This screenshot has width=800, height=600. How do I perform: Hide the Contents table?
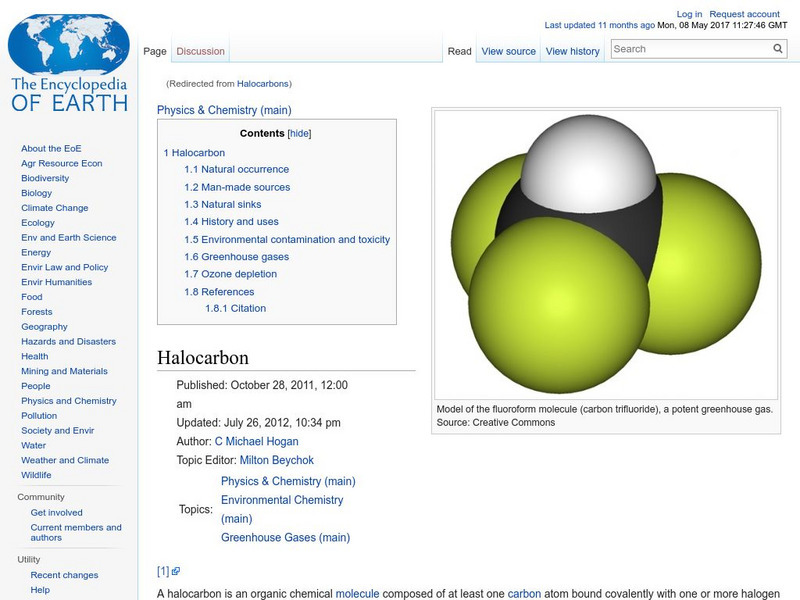(299, 133)
